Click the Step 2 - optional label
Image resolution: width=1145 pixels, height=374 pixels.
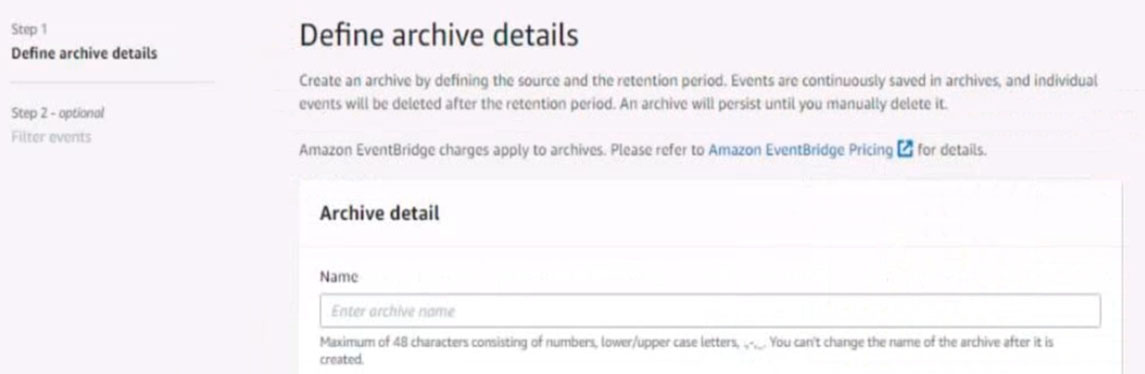[58, 113]
